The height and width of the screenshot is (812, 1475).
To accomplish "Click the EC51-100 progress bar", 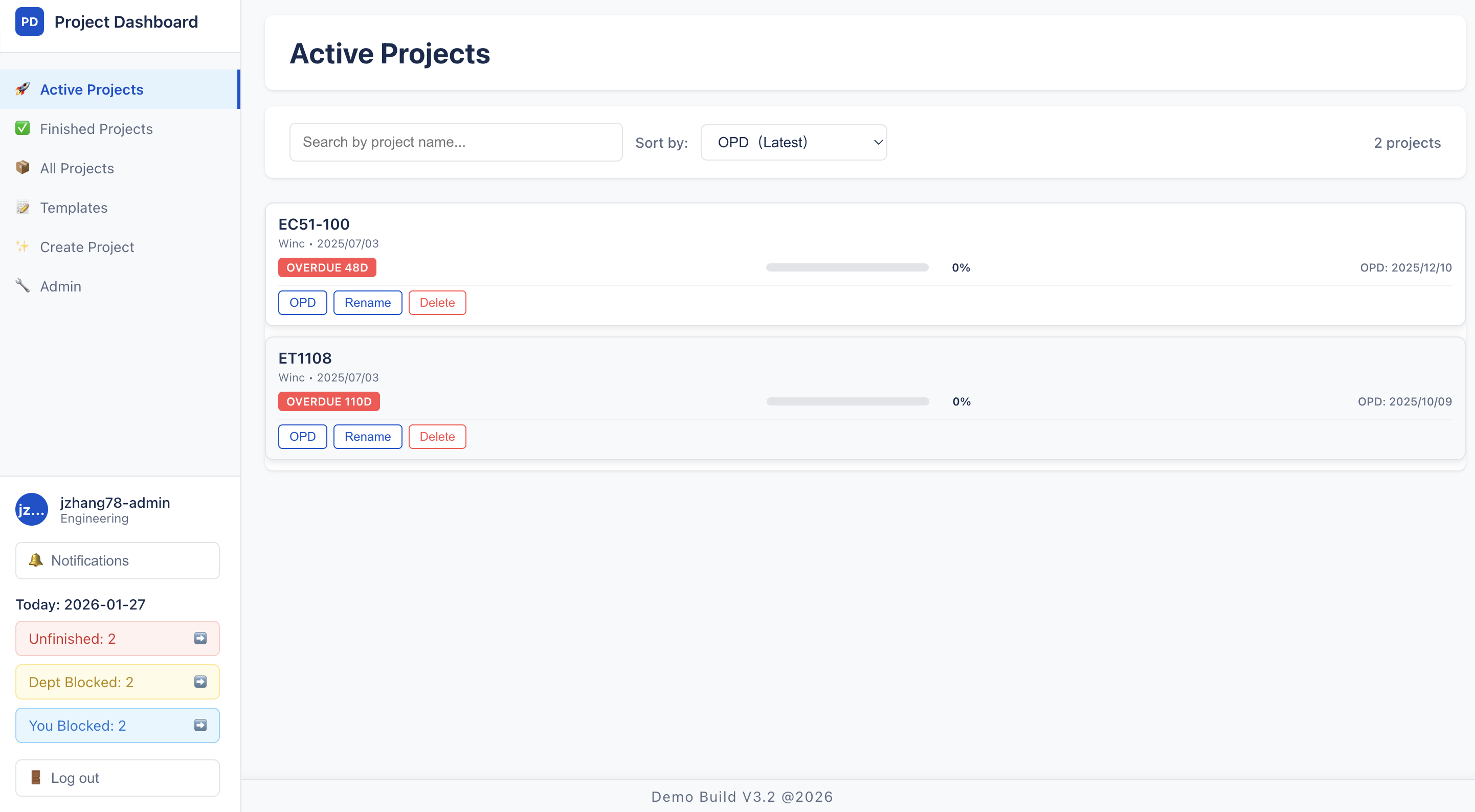I will pyautogui.click(x=847, y=267).
